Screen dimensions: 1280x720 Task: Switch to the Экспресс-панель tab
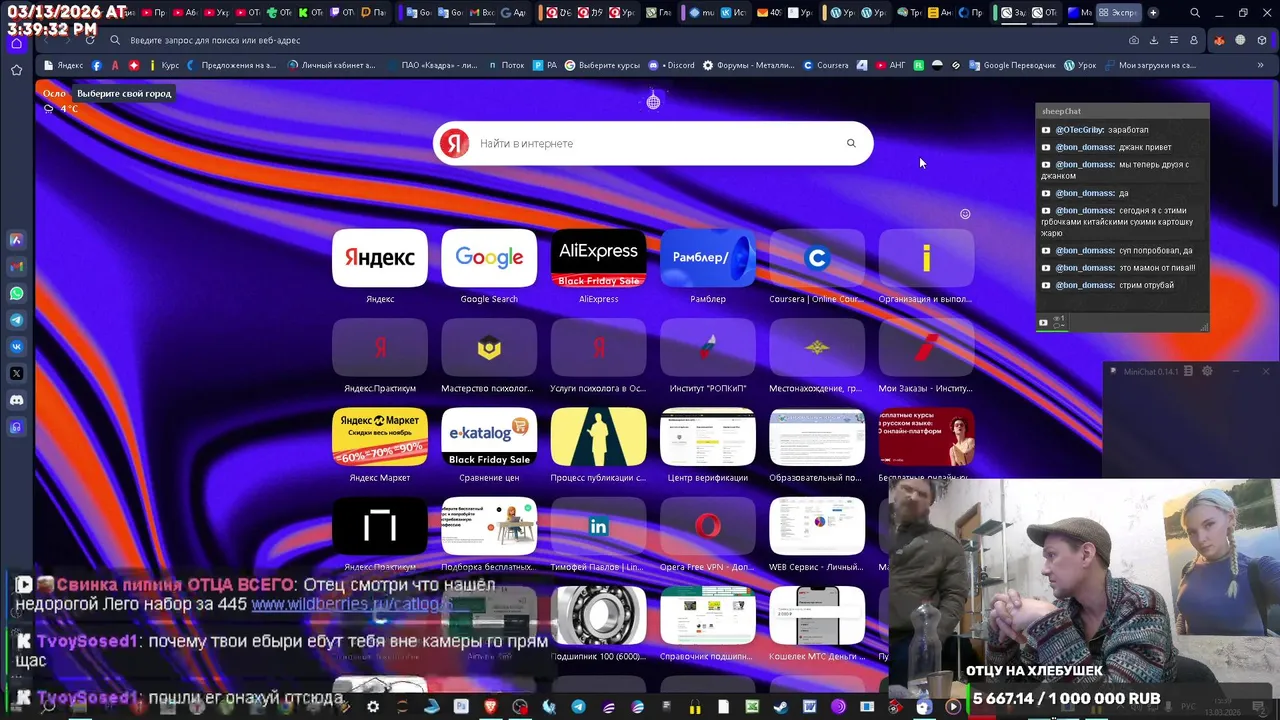tap(1118, 13)
